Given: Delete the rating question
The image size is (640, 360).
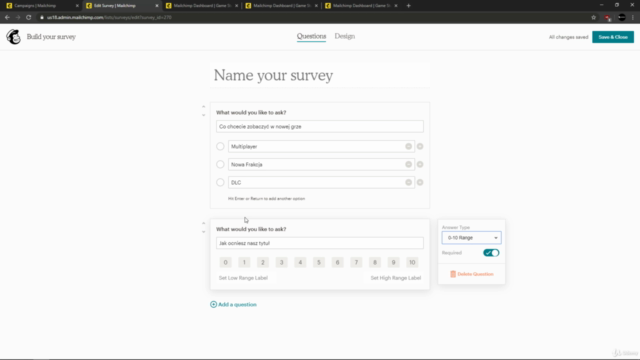Looking at the screenshot, I should (471, 274).
